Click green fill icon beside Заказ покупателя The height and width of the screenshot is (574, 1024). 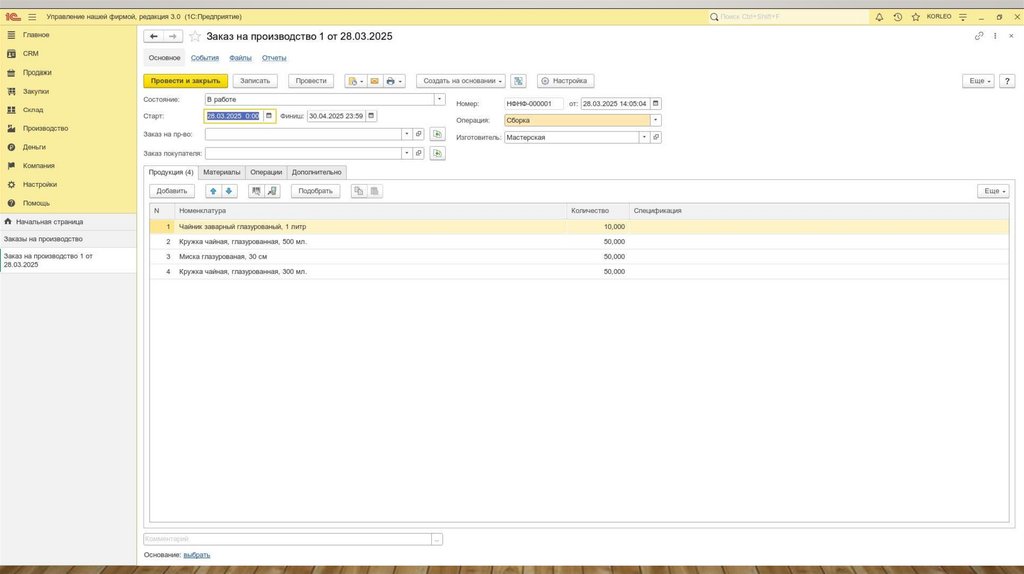pos(438,153)
